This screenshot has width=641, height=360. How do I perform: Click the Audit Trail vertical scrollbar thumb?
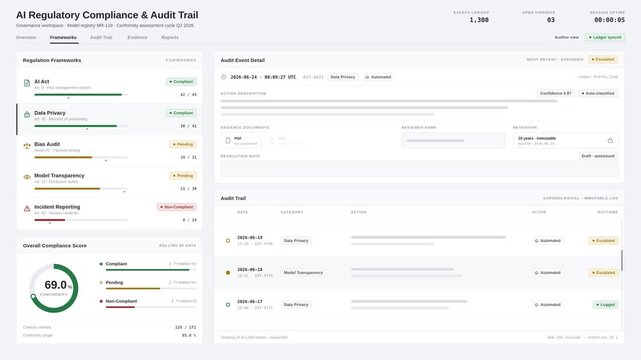coord(622,260)
